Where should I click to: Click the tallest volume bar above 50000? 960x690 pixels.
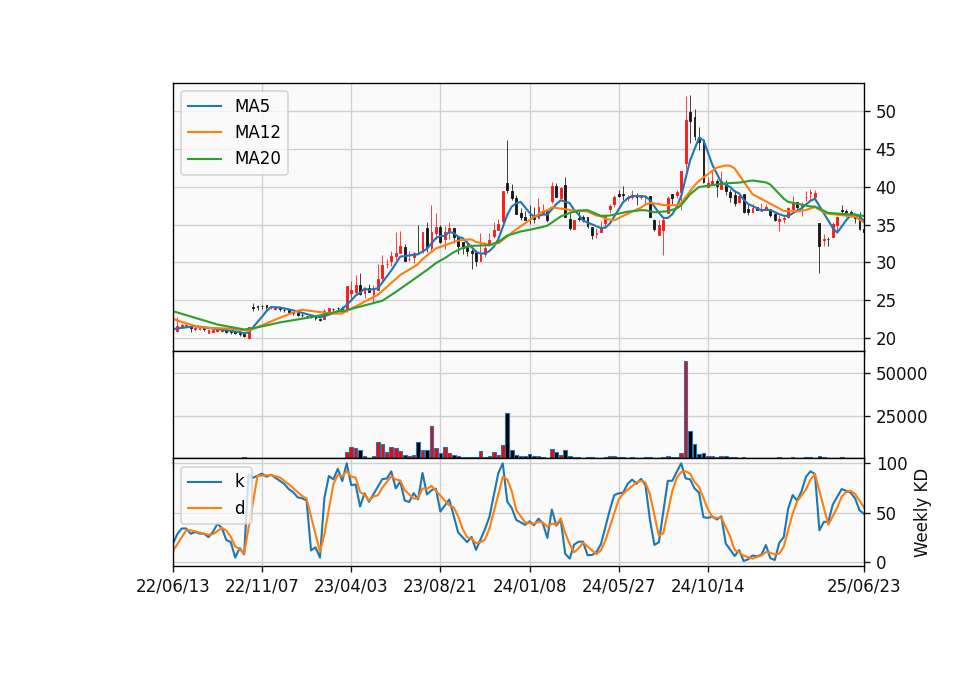click(686, 410)
